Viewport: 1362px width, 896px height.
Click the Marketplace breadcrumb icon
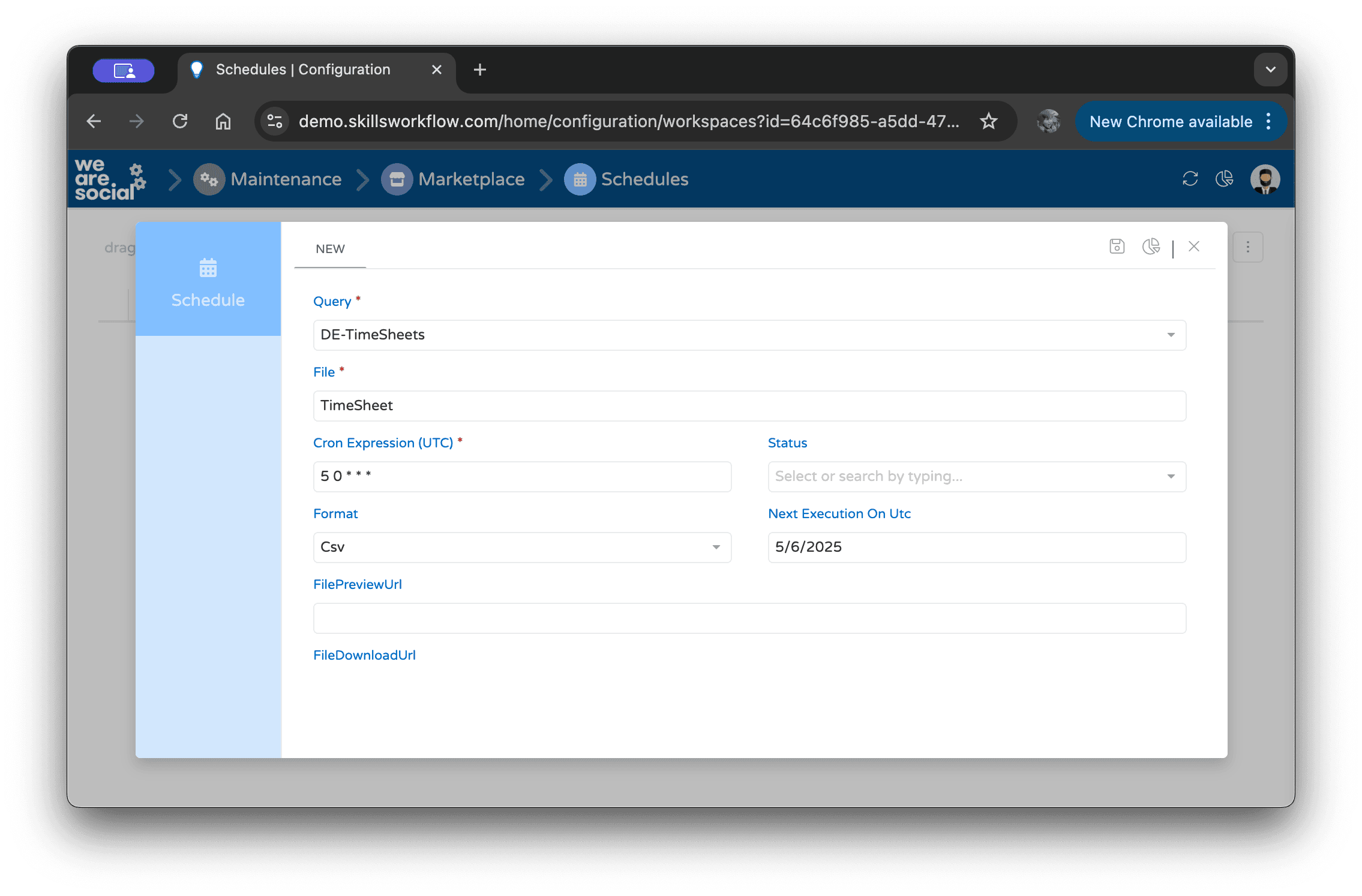click(397, 179)
